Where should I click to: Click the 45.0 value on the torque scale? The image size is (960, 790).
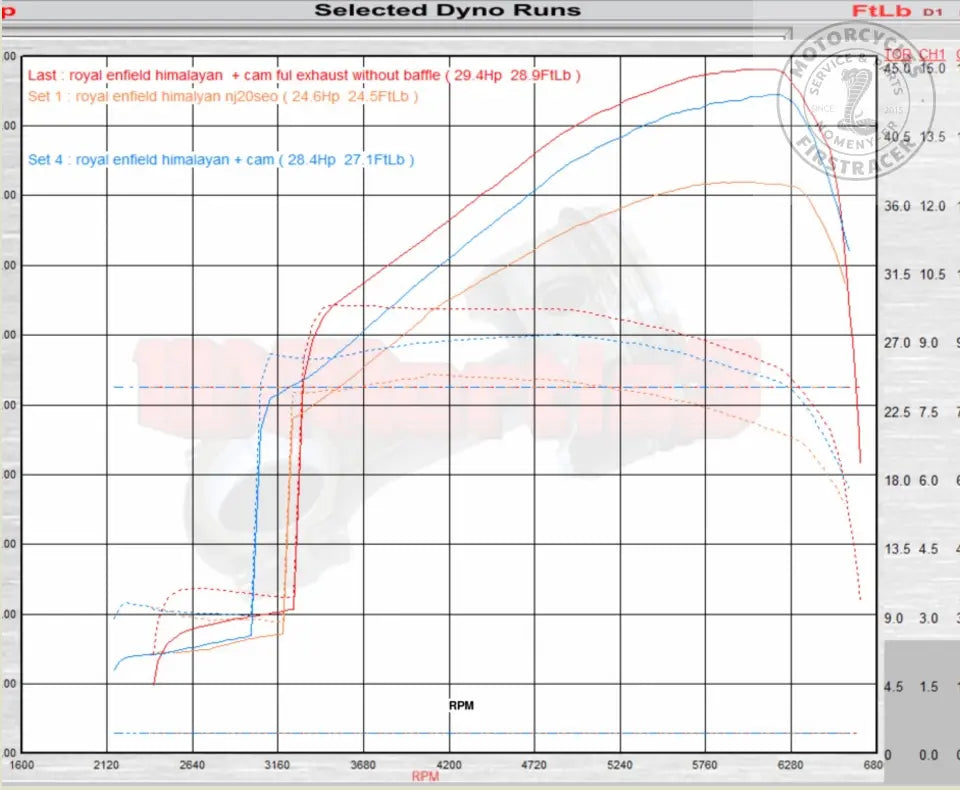(898, 68)
